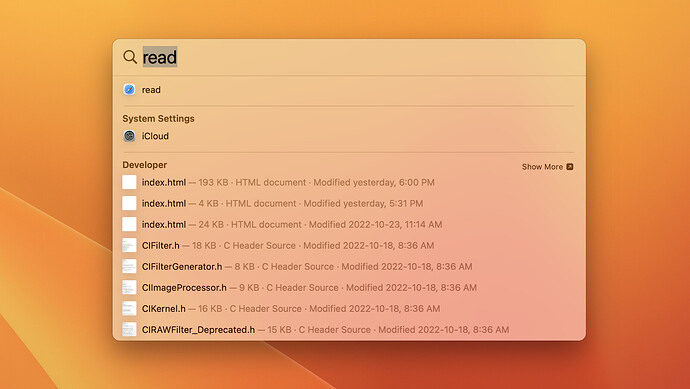This screenshot has width=690, height=389.
Task: Click the System Settings section heading
Action: (x=158, y=119)
